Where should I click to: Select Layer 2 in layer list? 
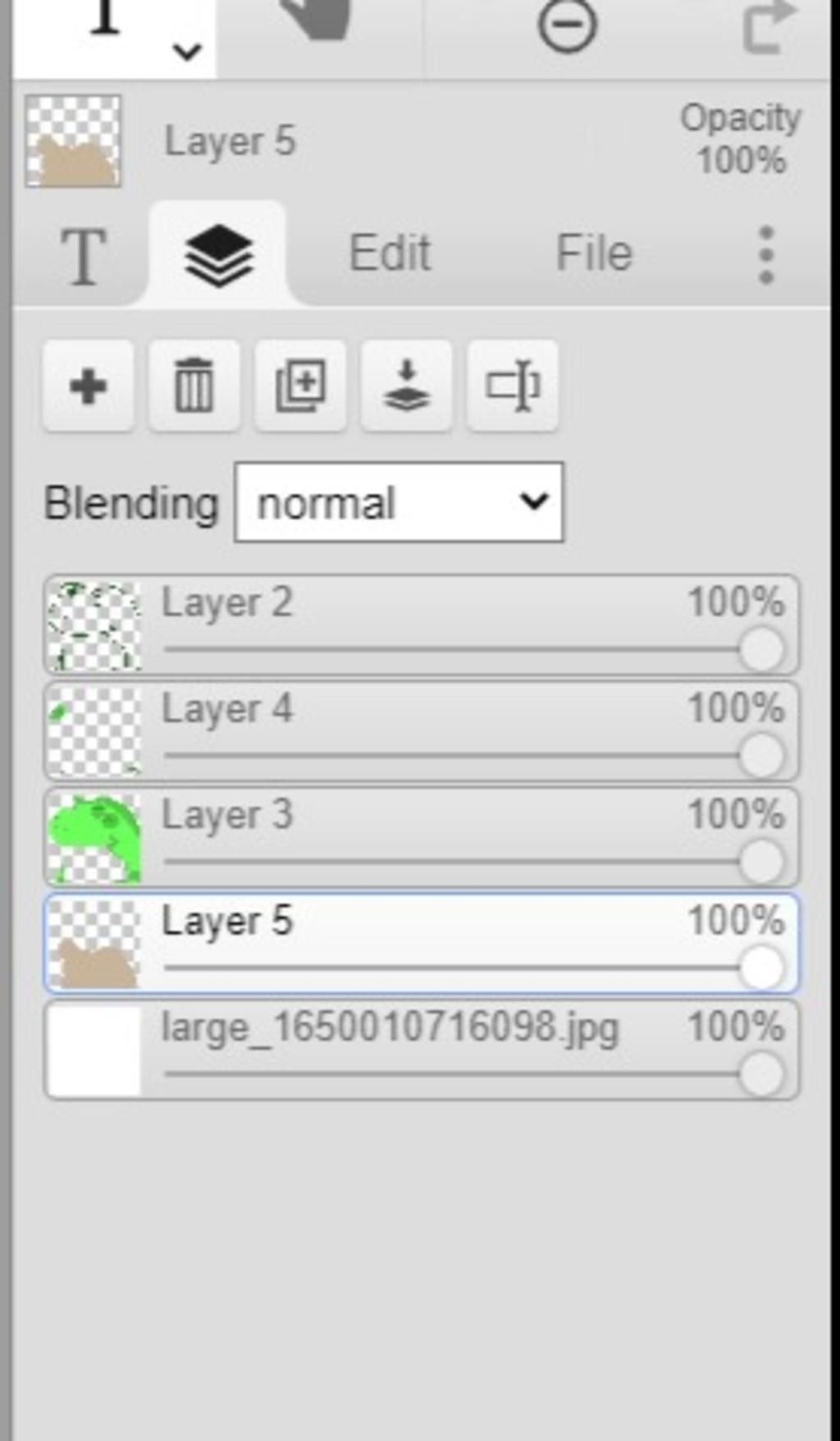(422, 625)
